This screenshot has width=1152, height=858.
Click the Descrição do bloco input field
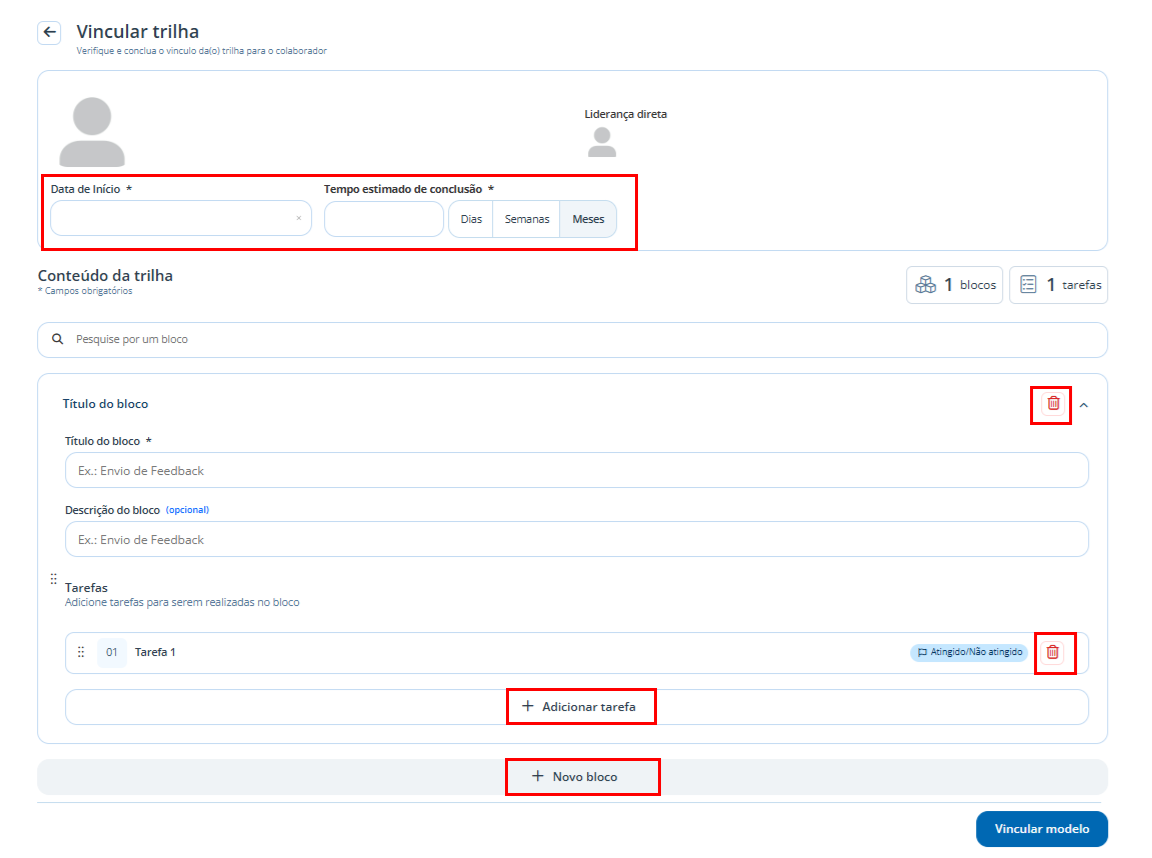click(577, 539)
